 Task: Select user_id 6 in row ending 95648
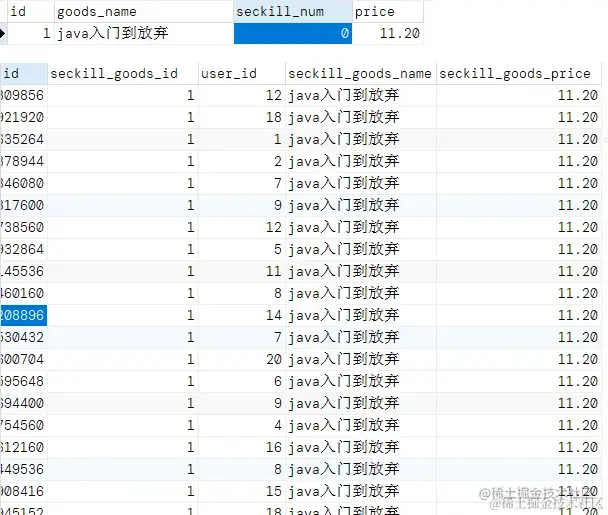242,382
